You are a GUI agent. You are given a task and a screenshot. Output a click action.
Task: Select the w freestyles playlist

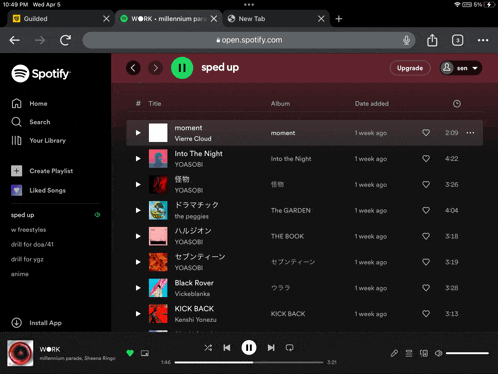(28, 230)
